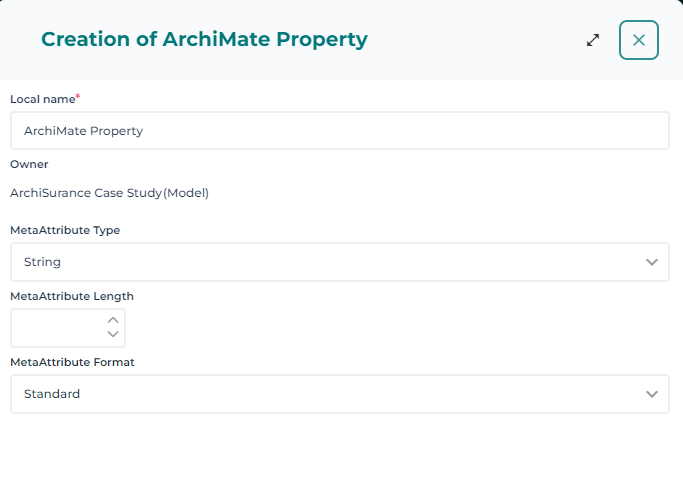Image resolution: width=683 pixels, height=488 pixels.
Task: Click the 'Creation of ArchiMate Property' title
Action: [204, 40]
